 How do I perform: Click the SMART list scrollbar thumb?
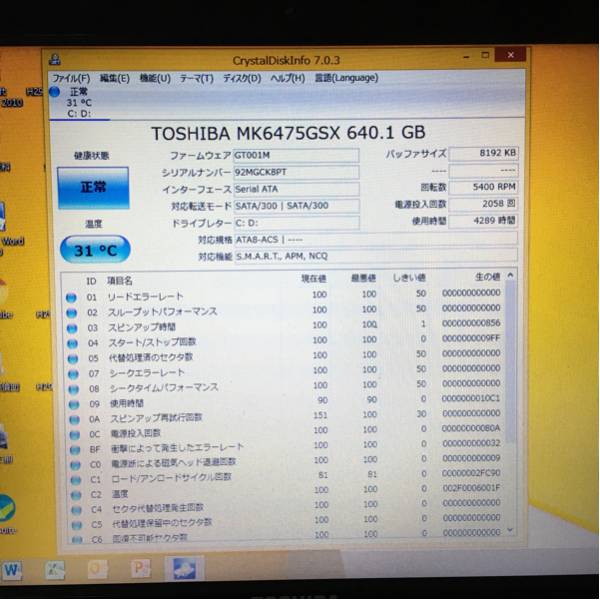pos(510,362)
